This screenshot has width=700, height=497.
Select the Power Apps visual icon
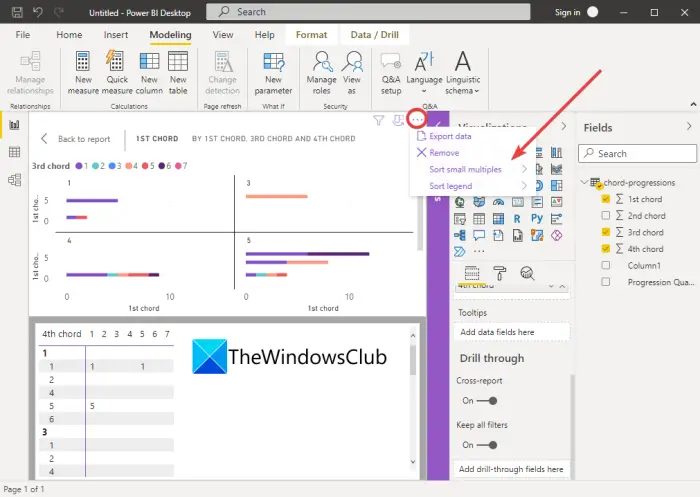point(556,235)
